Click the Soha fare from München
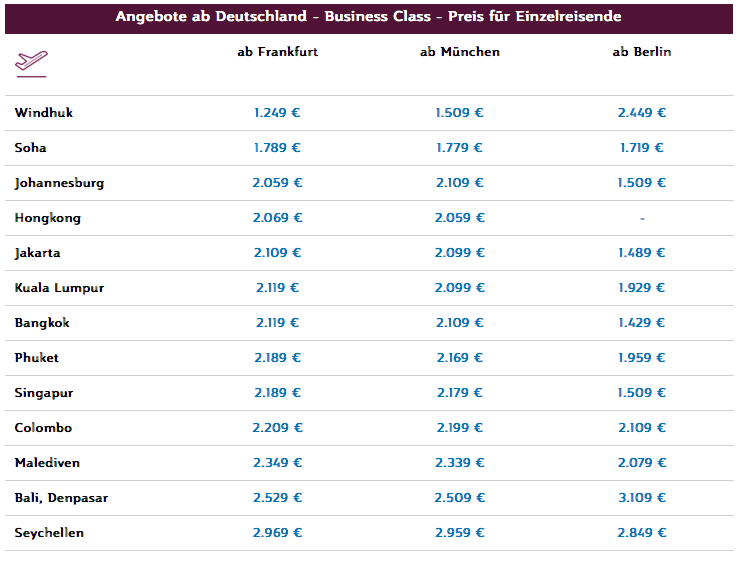This screenshot has height=563, width=746. tap(459, 148)
